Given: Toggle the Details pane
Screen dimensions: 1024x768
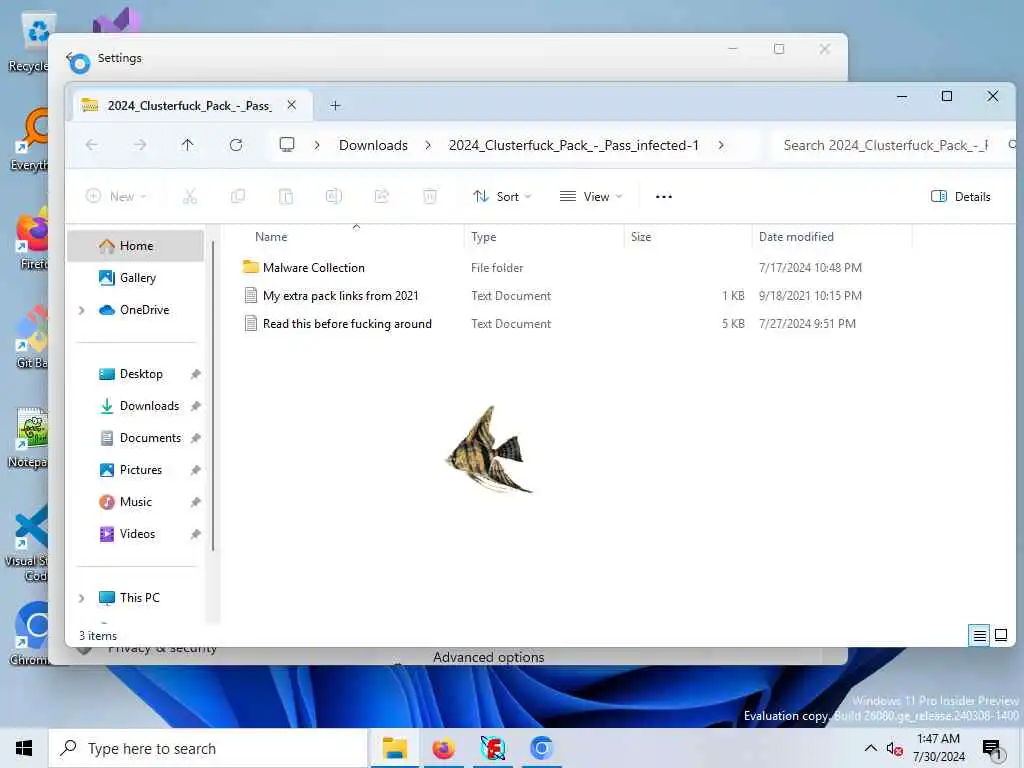Looking at the screenshot, I should click(x=961, y=197).
